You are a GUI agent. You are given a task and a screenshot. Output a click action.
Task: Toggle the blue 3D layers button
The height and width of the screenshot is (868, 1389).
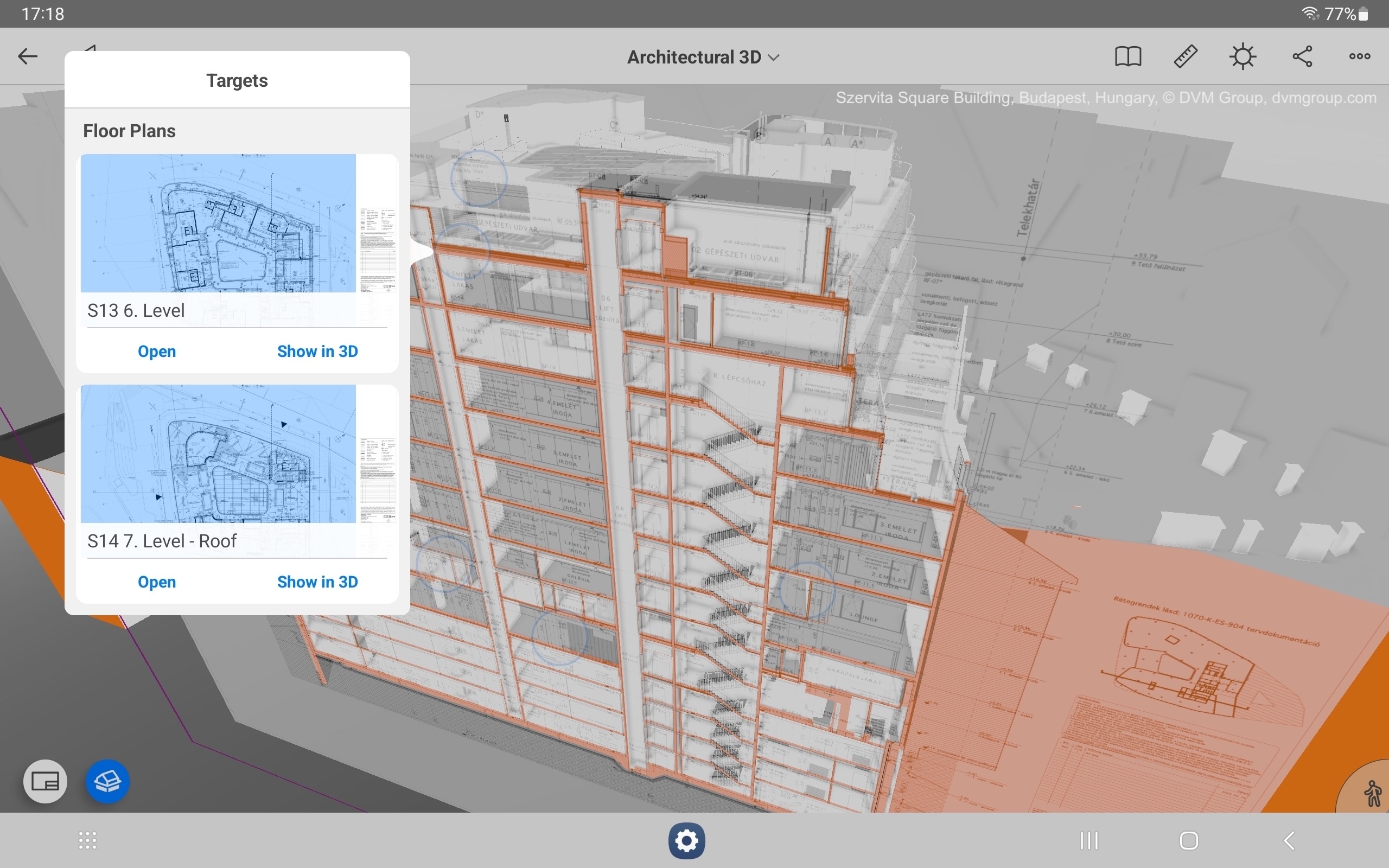[107, 781]
